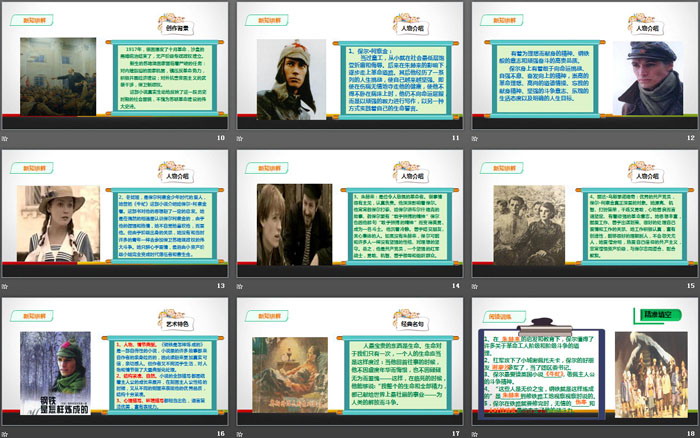This screenshot has width=700, height=438.
Task: Click the slide number label "12"
Action: coord(691,138)
